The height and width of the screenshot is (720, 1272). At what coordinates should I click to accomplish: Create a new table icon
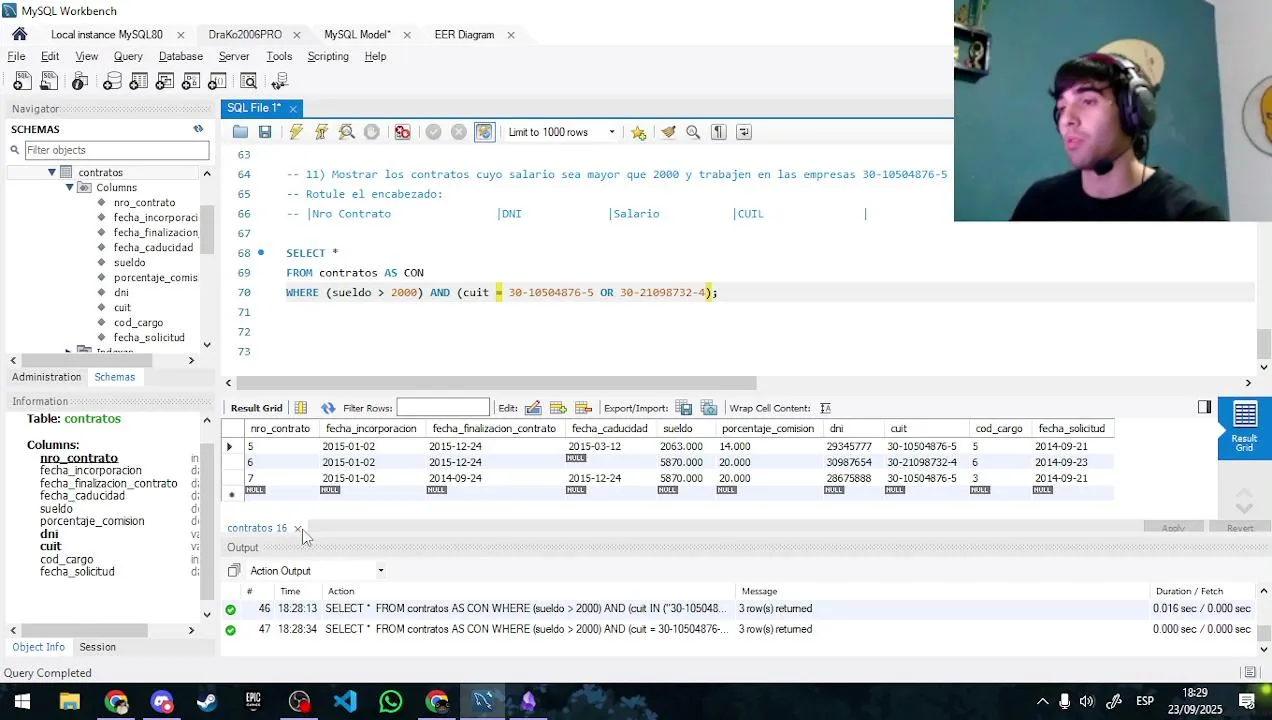click(138, 81)
